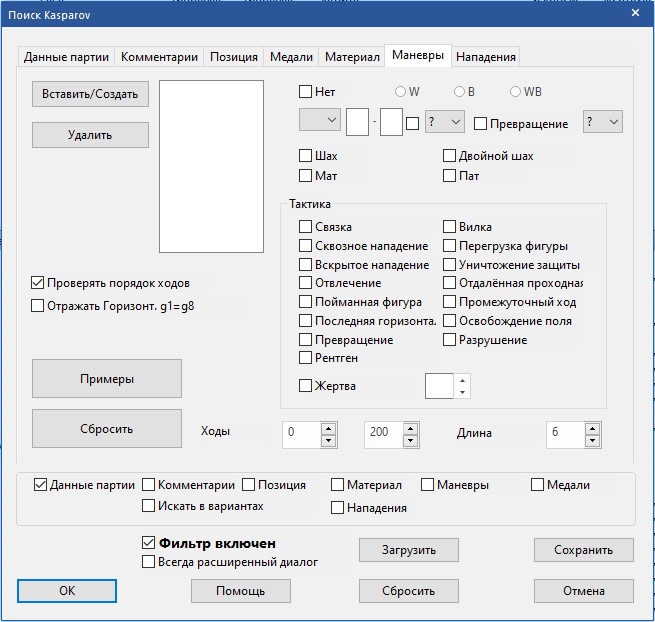Increment the Жертва spinner
This screenshot has width=655, height=622.
tap(462, 380)
